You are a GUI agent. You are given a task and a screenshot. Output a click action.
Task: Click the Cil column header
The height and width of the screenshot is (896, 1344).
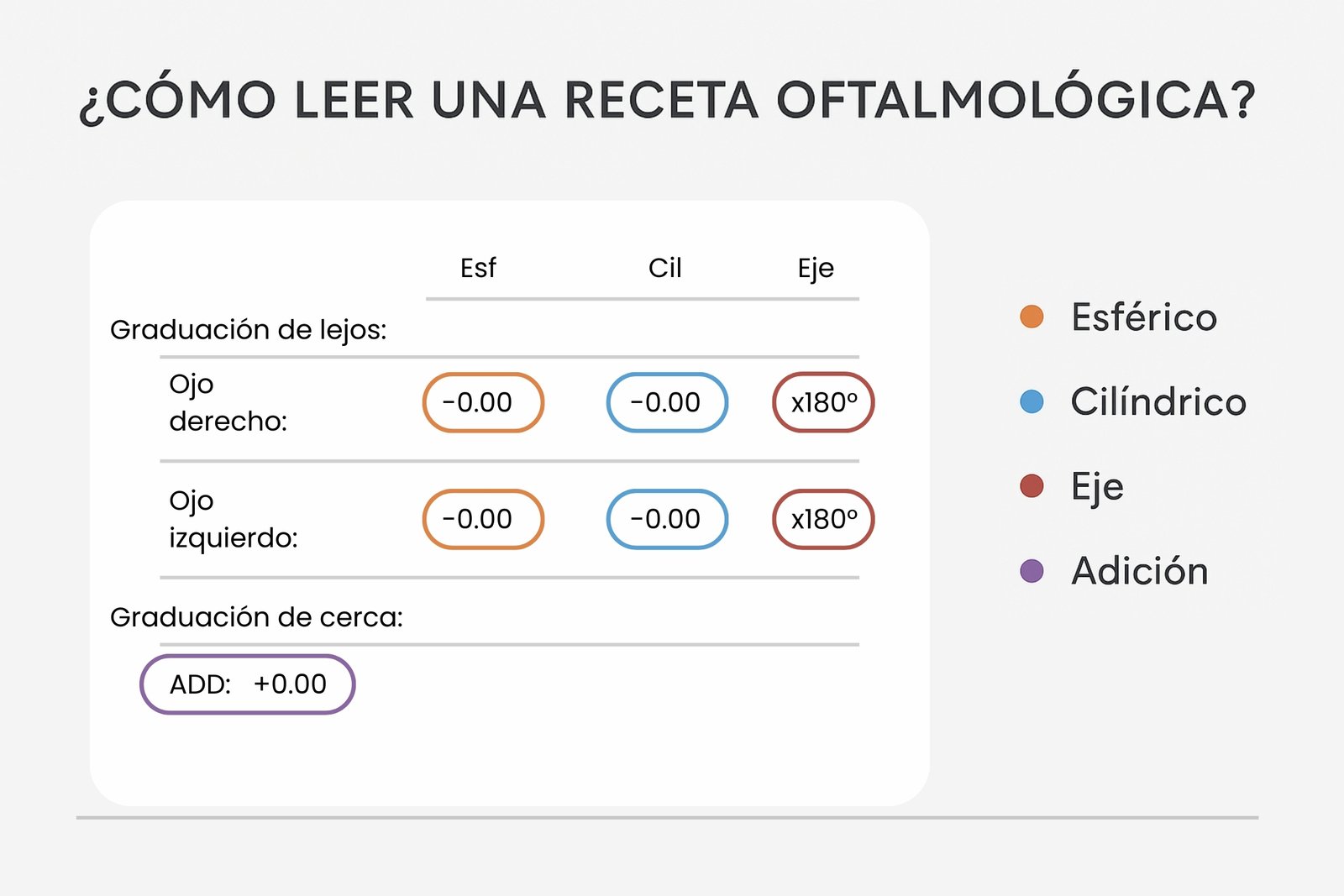click(664, 268)
